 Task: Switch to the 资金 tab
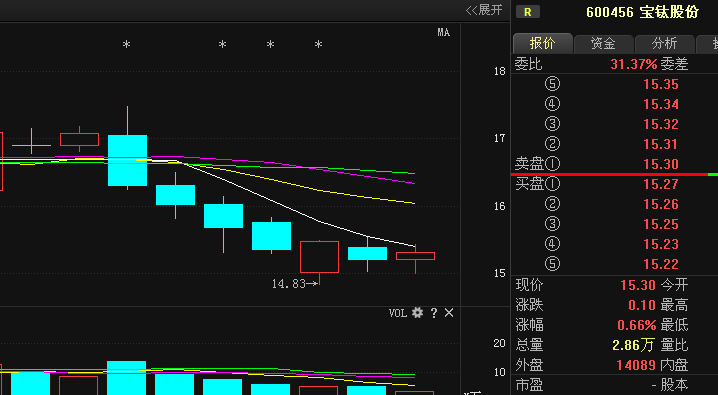coord(604,43)
